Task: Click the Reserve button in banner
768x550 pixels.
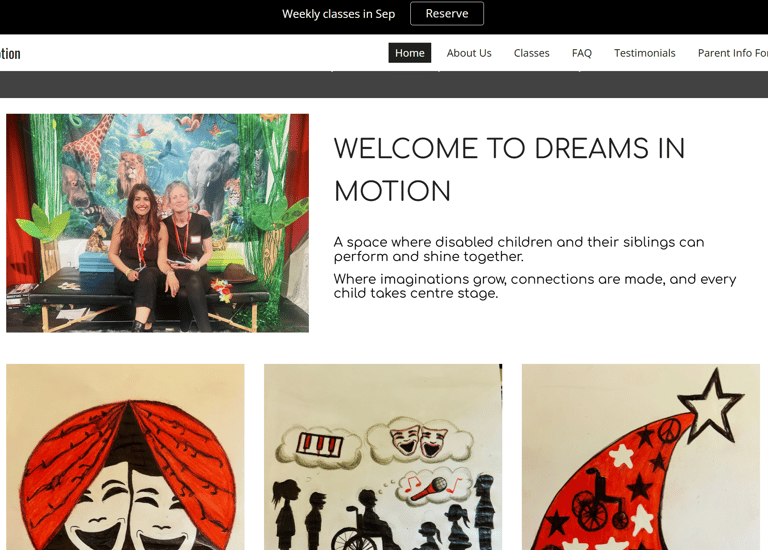Action: 447,14
